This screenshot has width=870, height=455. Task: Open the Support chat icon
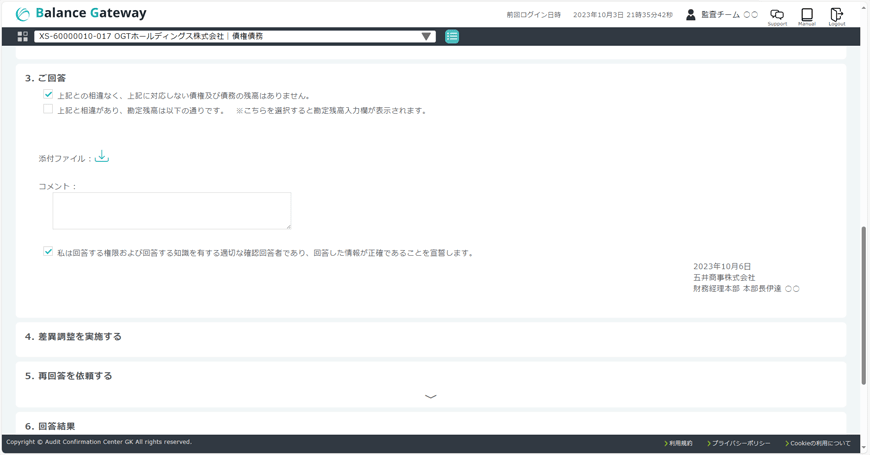[777, 15]
